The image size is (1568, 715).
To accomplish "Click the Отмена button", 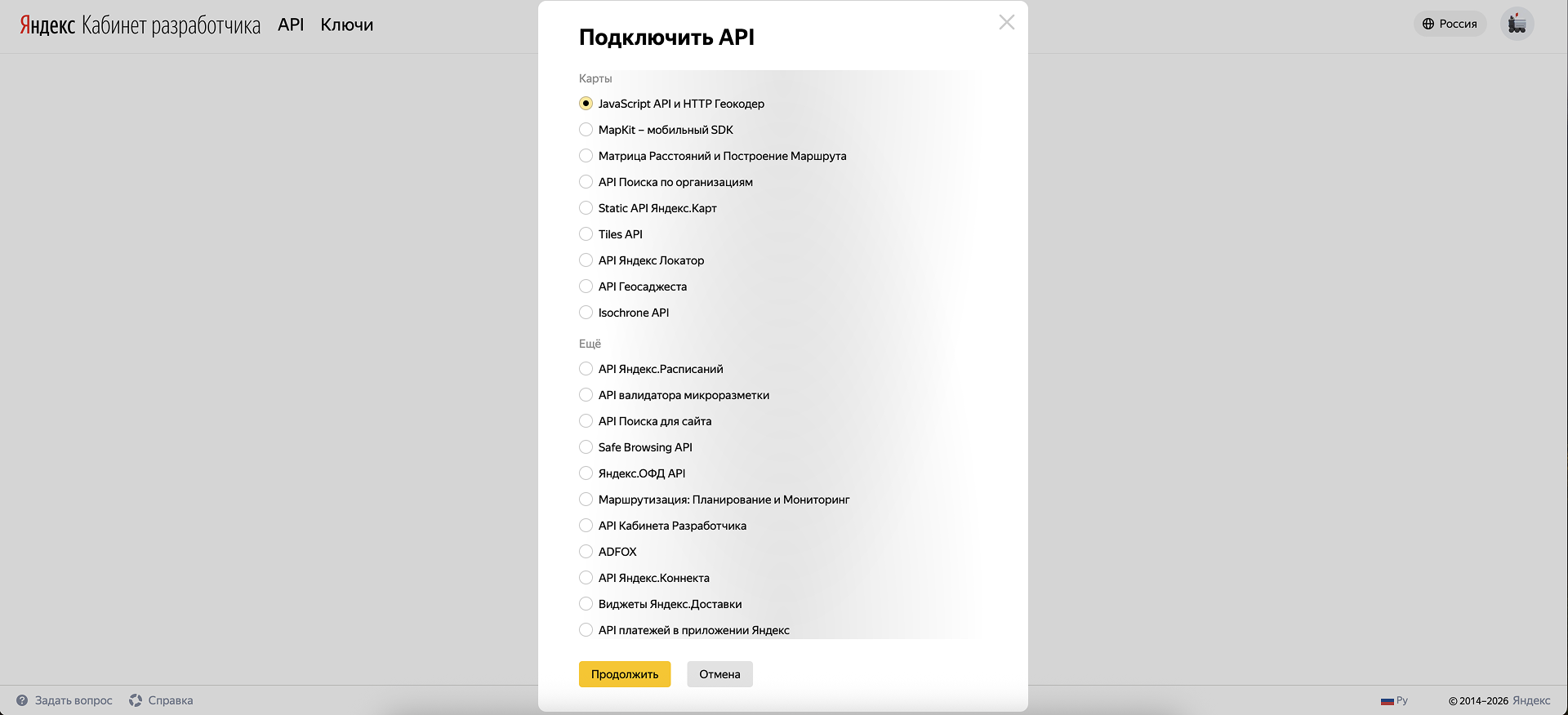I will [x=719, y=674].
